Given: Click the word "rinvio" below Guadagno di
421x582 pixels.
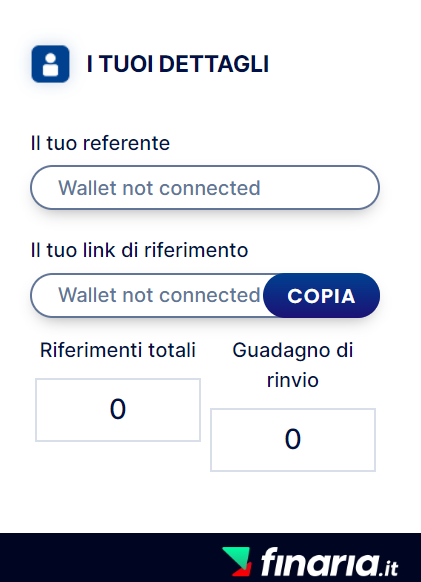Looking at the screenshot, I should (x=293, y=380).
